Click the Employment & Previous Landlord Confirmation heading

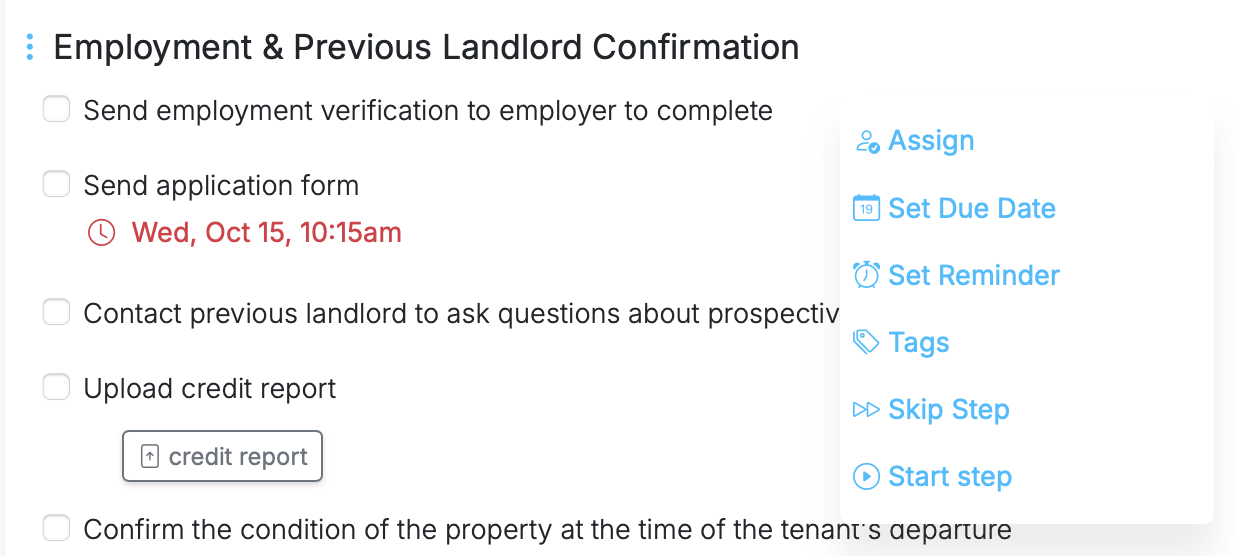click(x=426, y=47)
